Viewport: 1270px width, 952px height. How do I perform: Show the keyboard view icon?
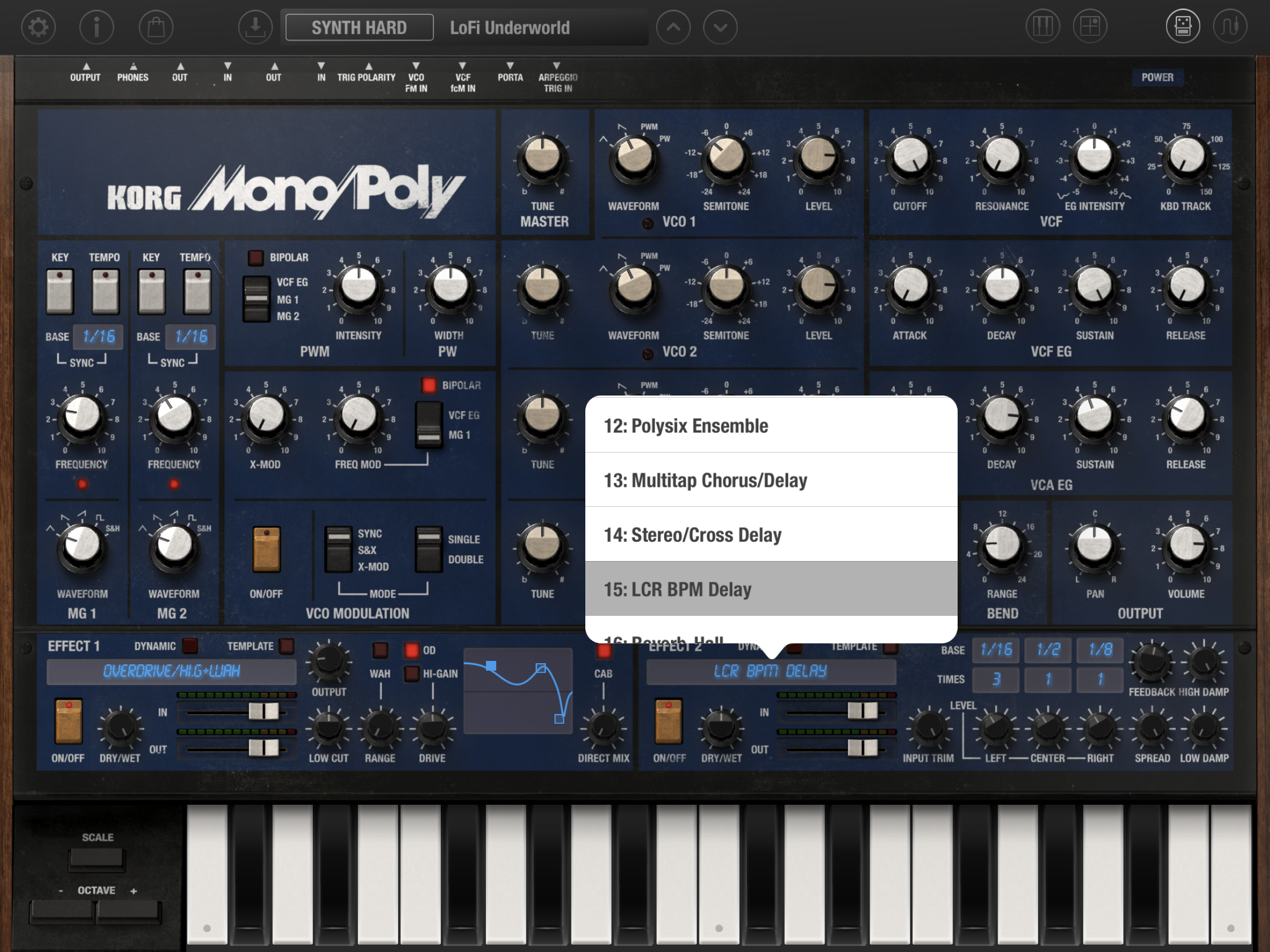1043,26
